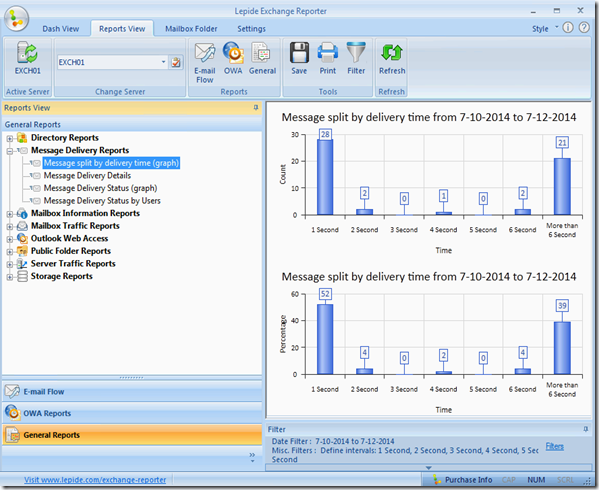Screen dimensions: 599x490
Task: Open the OWA reports ribbon icon
Action: (233, 58)
